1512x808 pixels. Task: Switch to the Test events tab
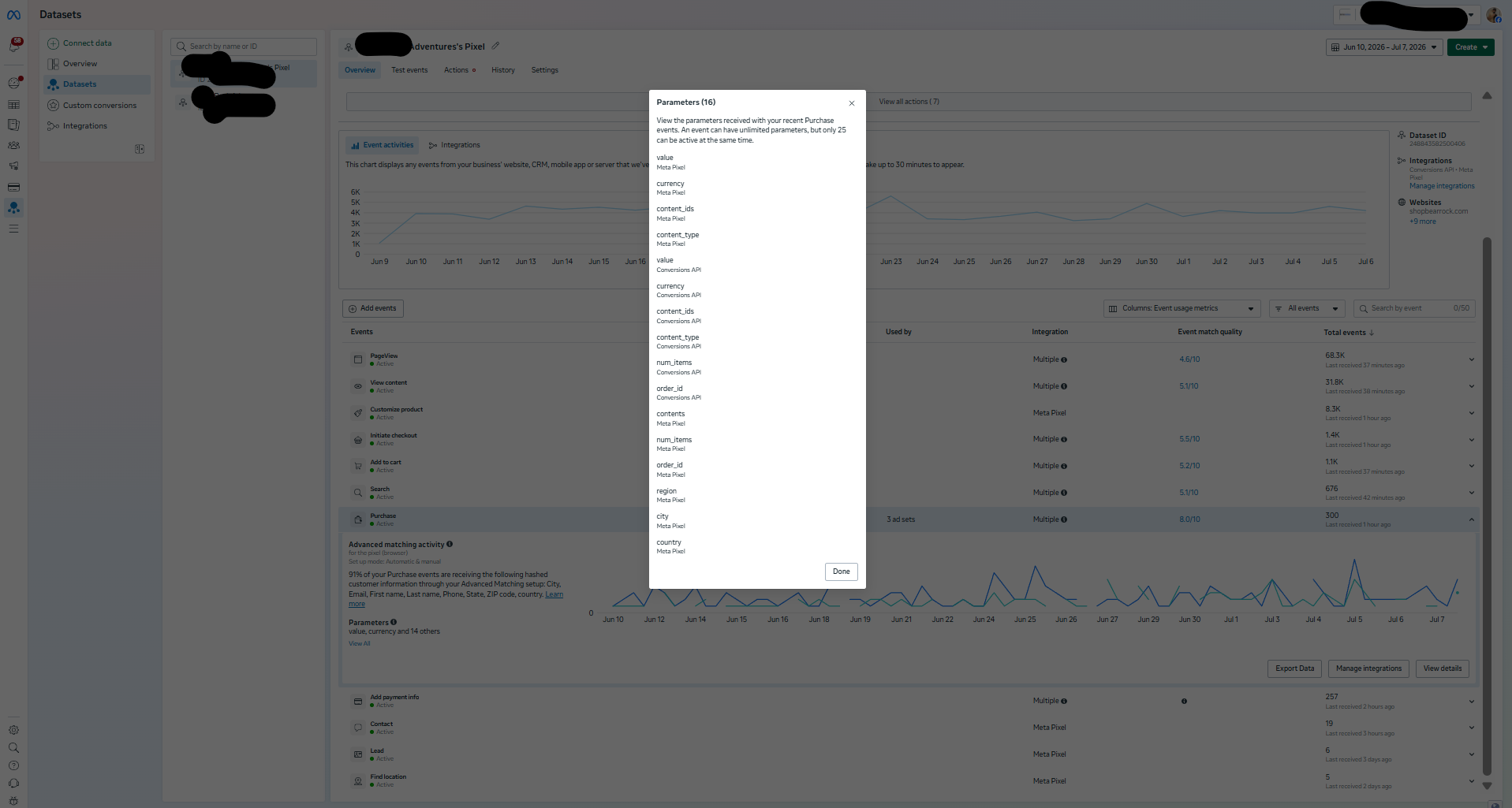pos(409,70)
